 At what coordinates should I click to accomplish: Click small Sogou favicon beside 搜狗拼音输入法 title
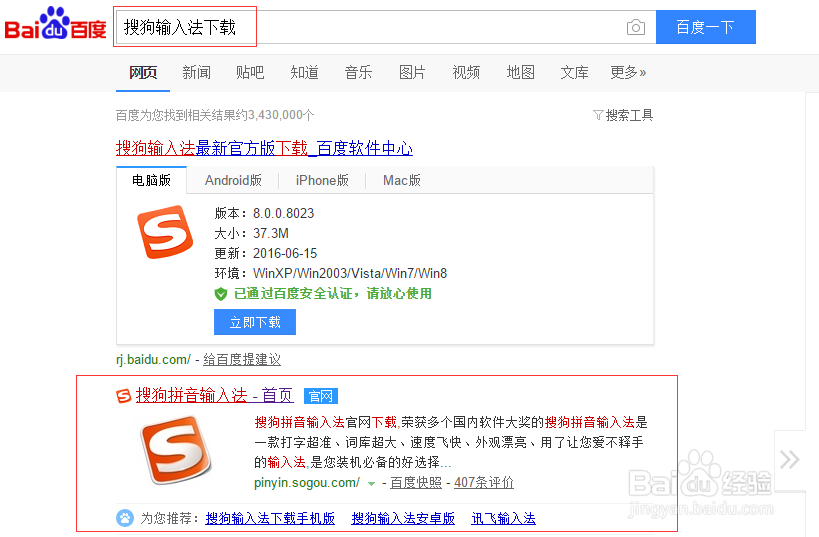123,396
